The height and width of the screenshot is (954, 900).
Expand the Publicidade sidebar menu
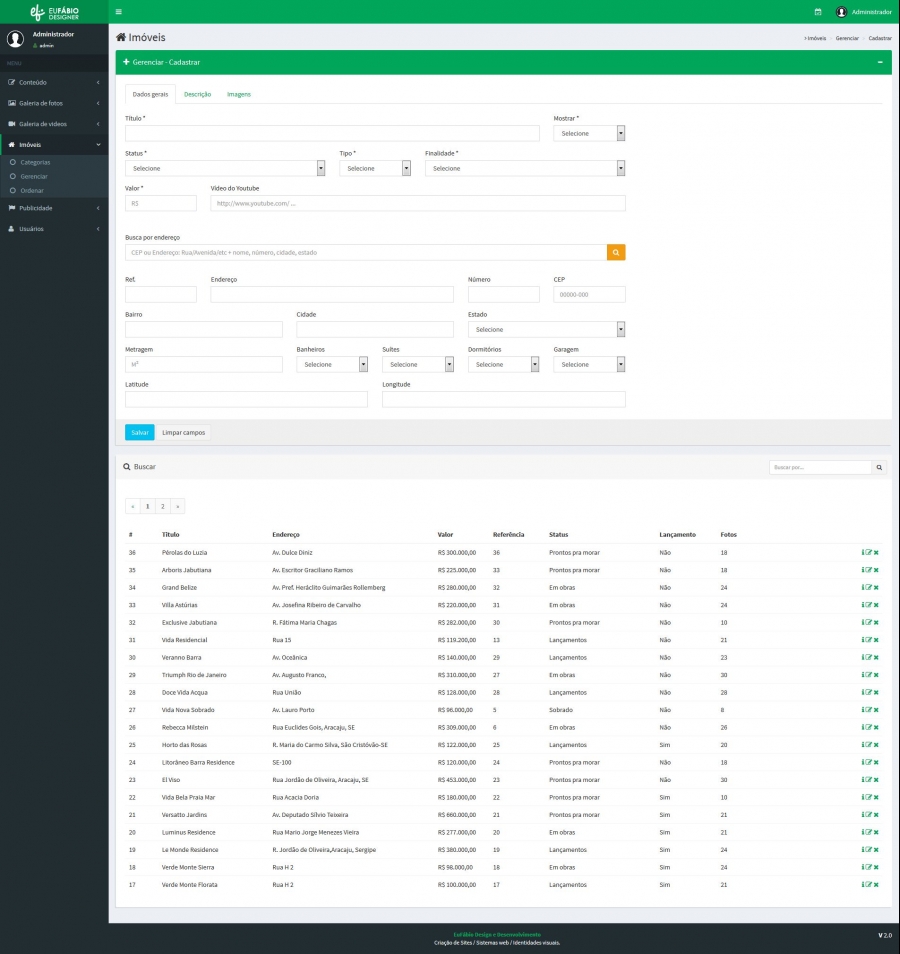pos(54,208)
